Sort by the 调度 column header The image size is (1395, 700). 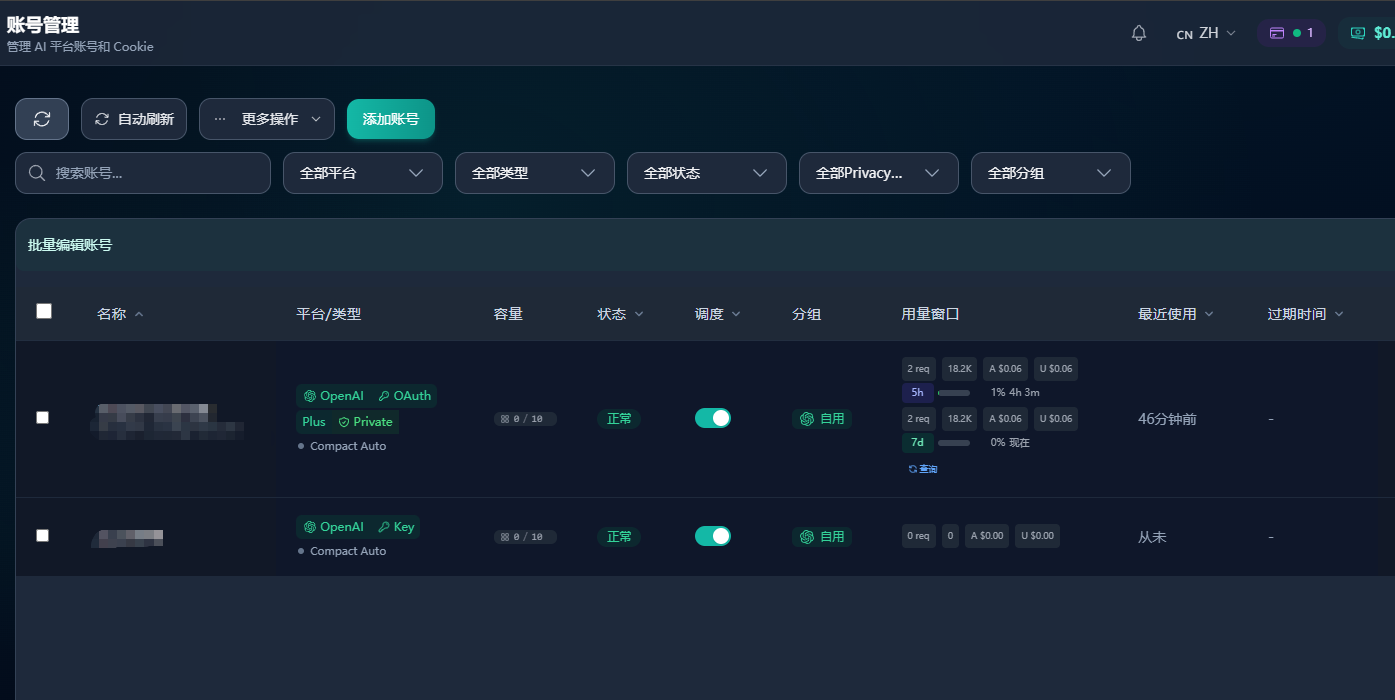coord(718,314)
